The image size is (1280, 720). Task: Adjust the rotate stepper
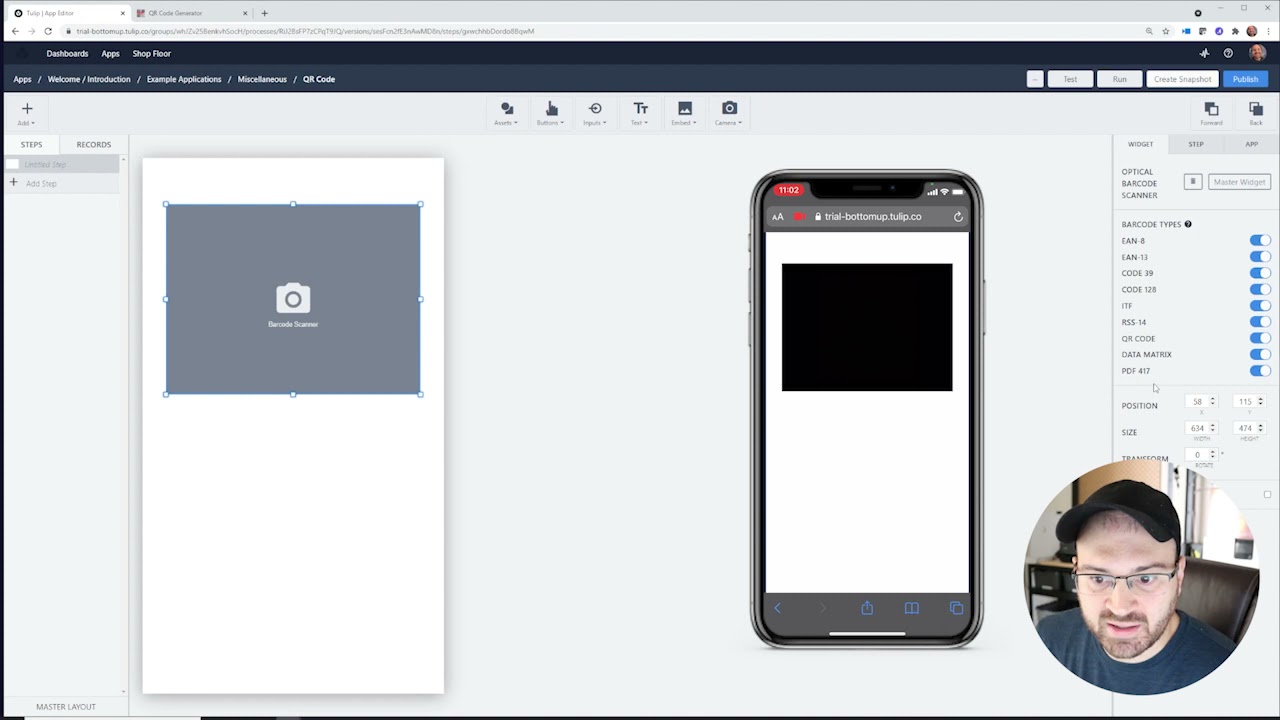(x=1213, y=455)
